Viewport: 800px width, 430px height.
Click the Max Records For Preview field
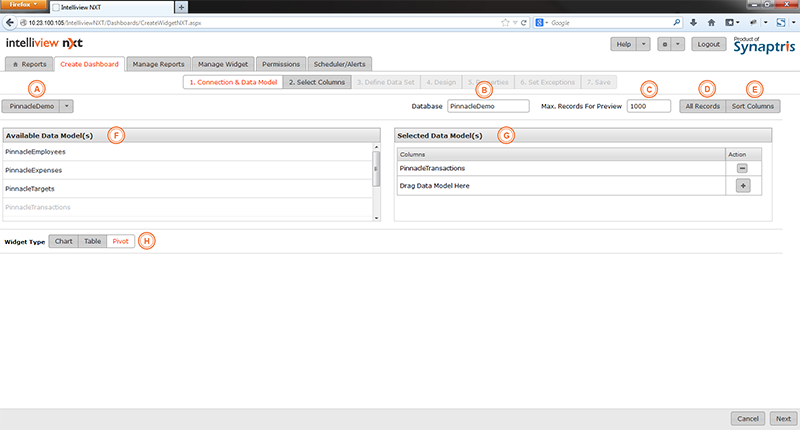point(650,105)
